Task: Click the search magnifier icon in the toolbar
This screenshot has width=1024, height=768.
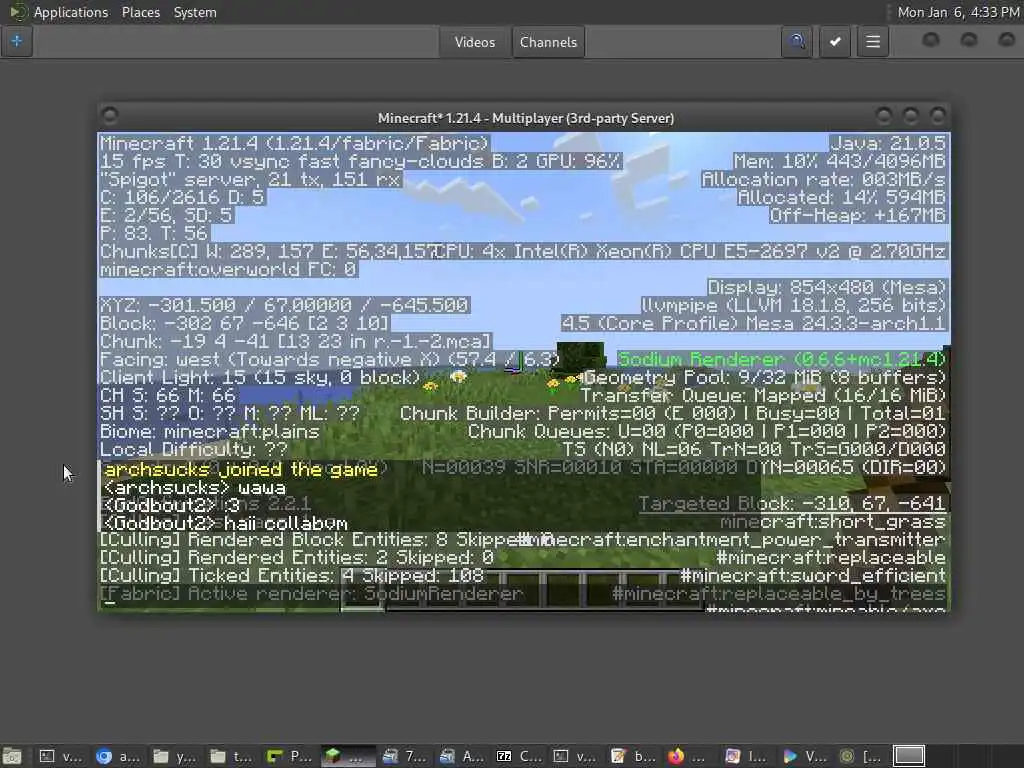Action: click(797, 42)
